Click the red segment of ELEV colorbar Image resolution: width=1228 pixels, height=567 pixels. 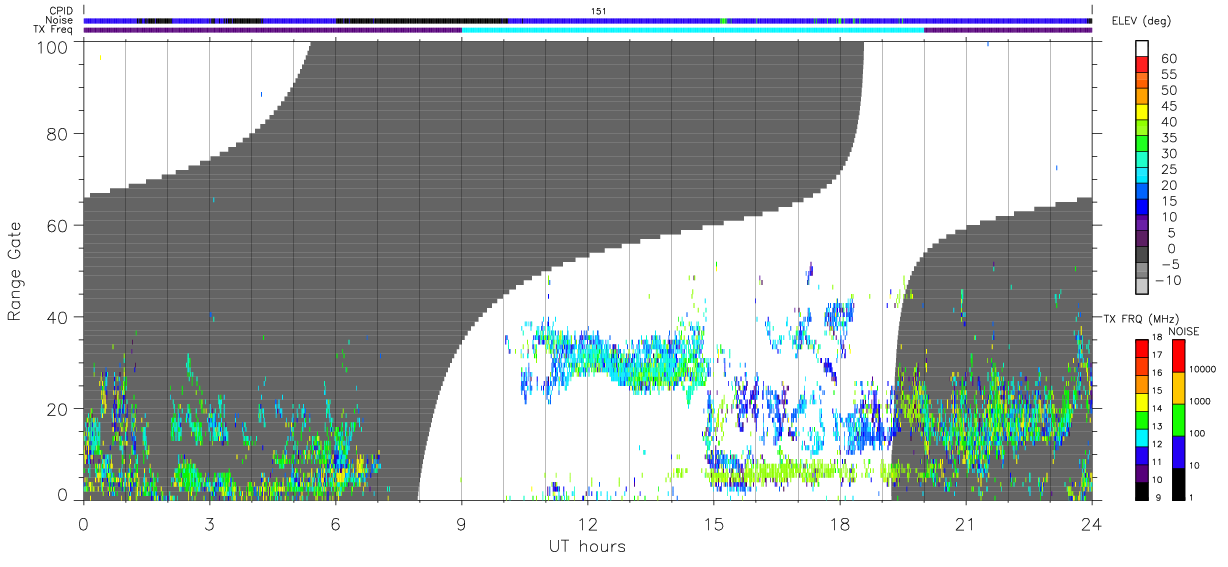[x=1144, y=66]
